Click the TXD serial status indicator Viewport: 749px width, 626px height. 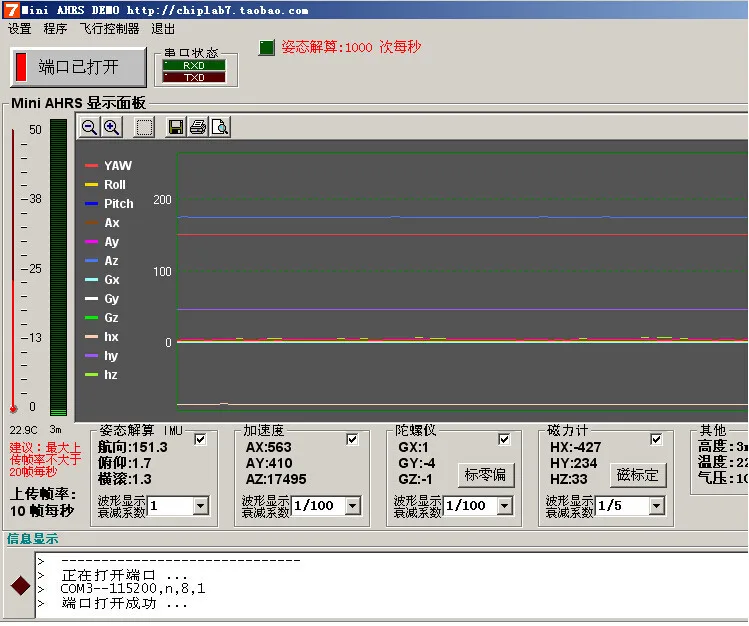pyautogui.click(x=193, y=77)
